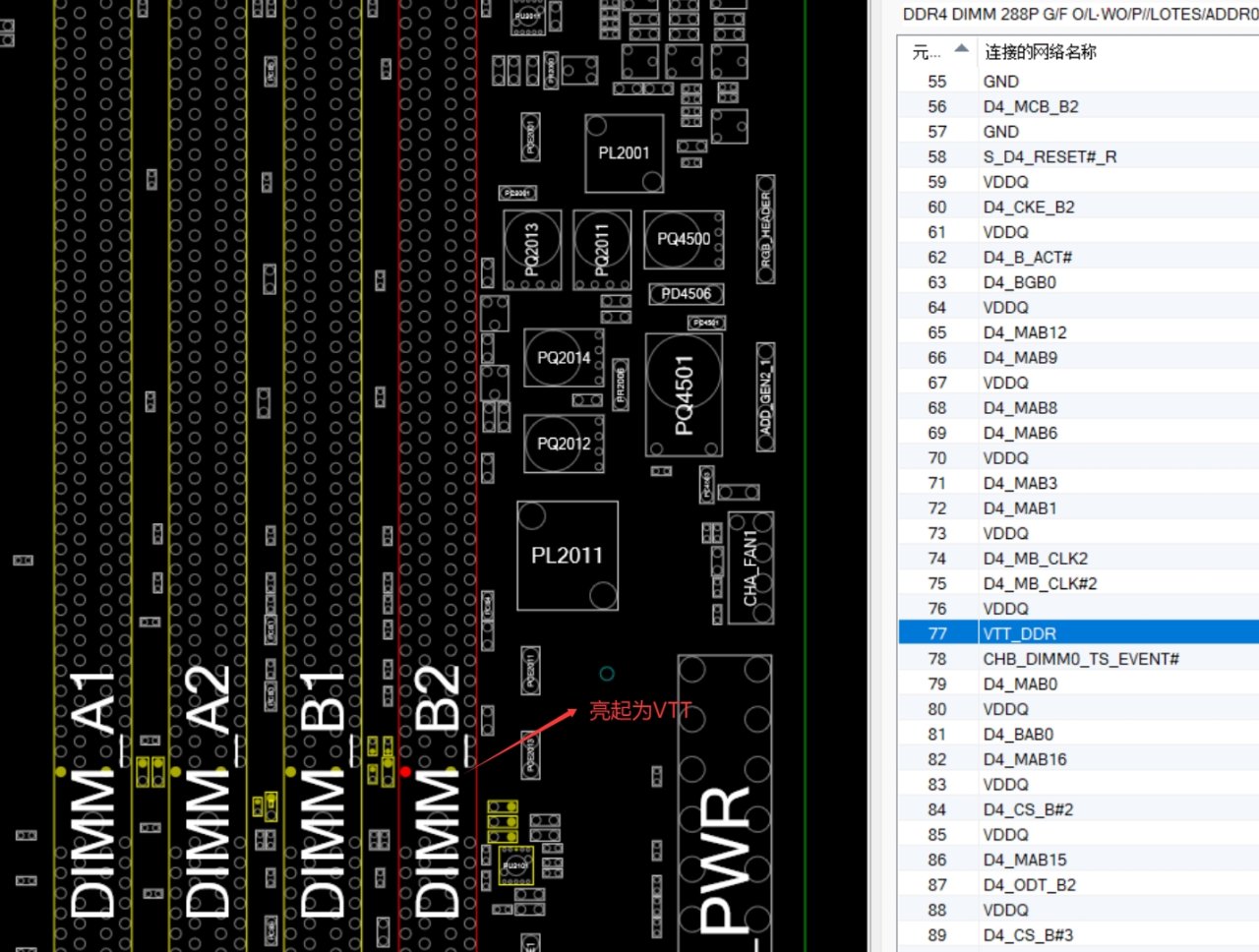Select pin 58 S_D4_RESET#_R row
This screenshot has width=1259, height=952.
pos(1049,156)
